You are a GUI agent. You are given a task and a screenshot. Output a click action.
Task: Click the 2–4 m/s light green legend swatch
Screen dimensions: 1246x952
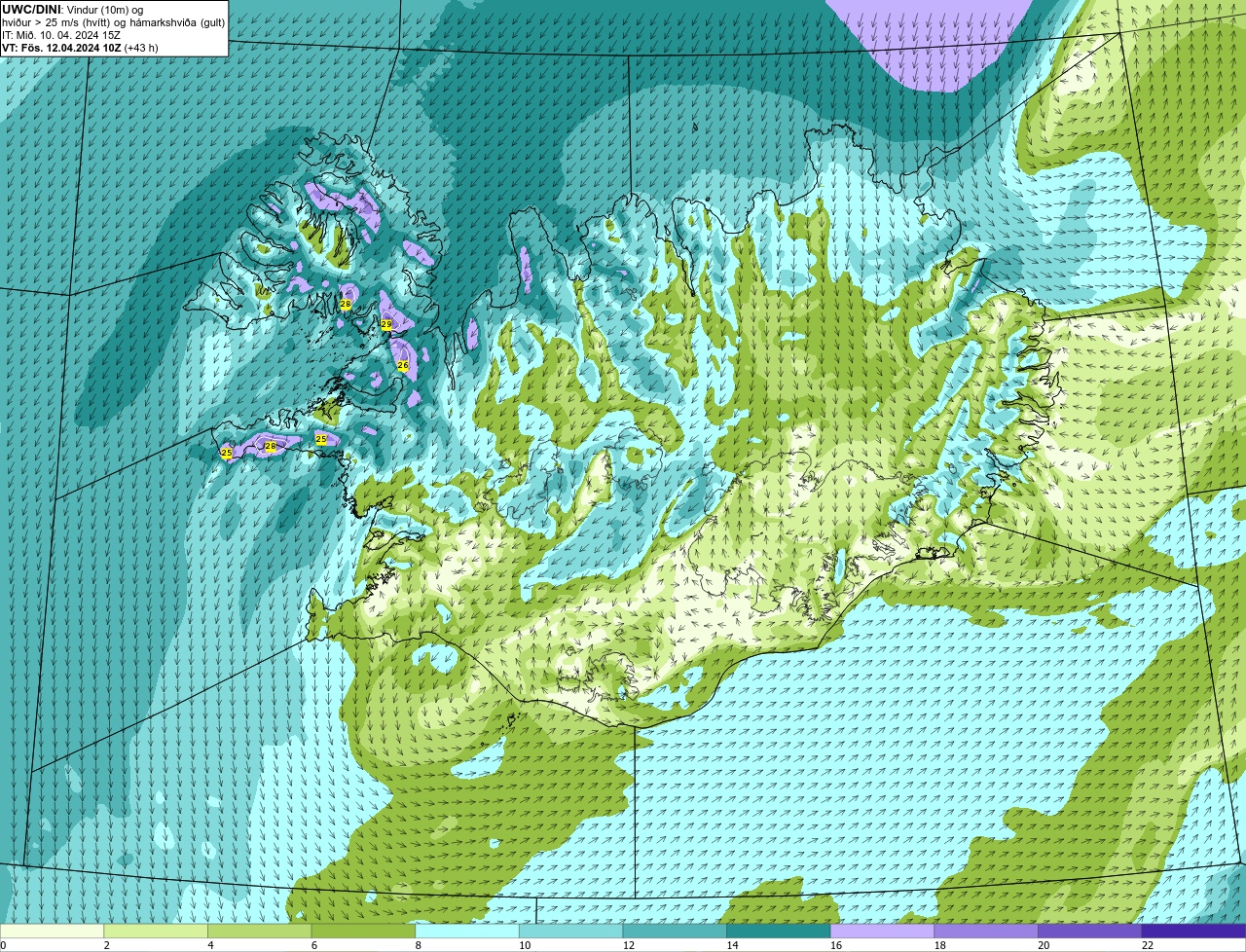coord(156,931)
